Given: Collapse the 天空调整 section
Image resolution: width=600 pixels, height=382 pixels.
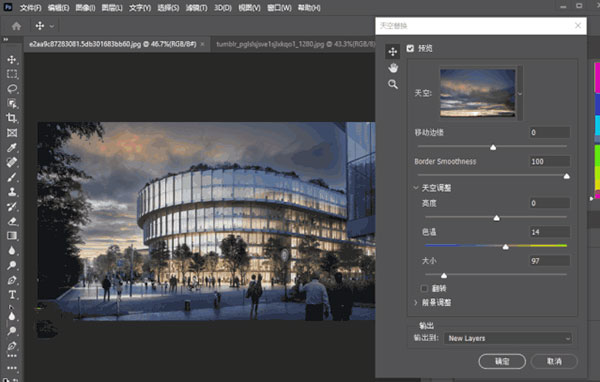Looking at the screenshot, I should tap(416, 188).
